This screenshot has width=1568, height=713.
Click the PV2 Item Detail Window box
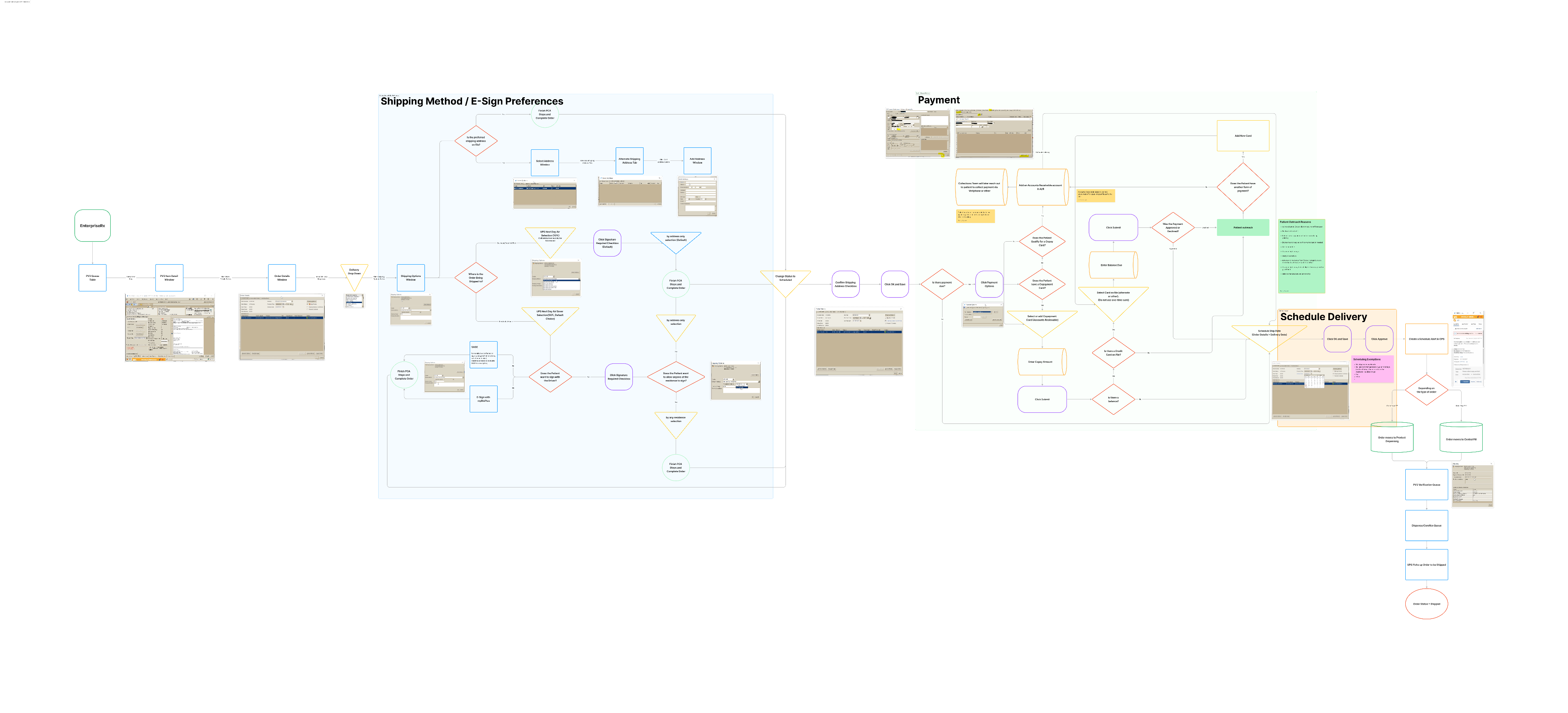[169, 278]
